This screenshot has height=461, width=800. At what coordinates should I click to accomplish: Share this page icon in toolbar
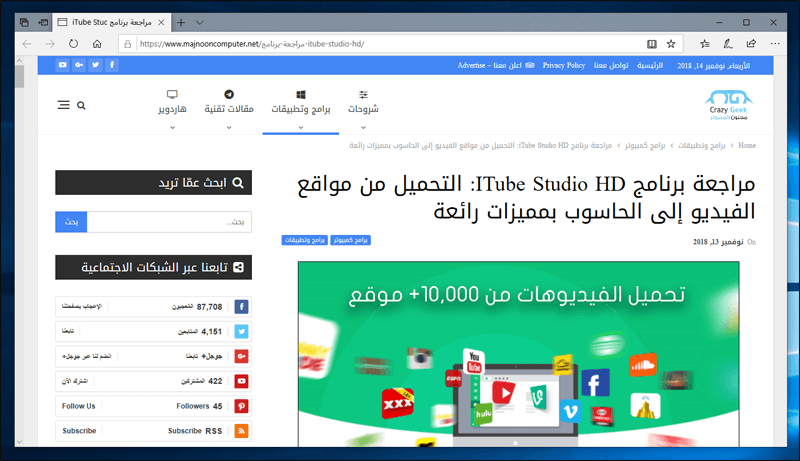[751, 44]
